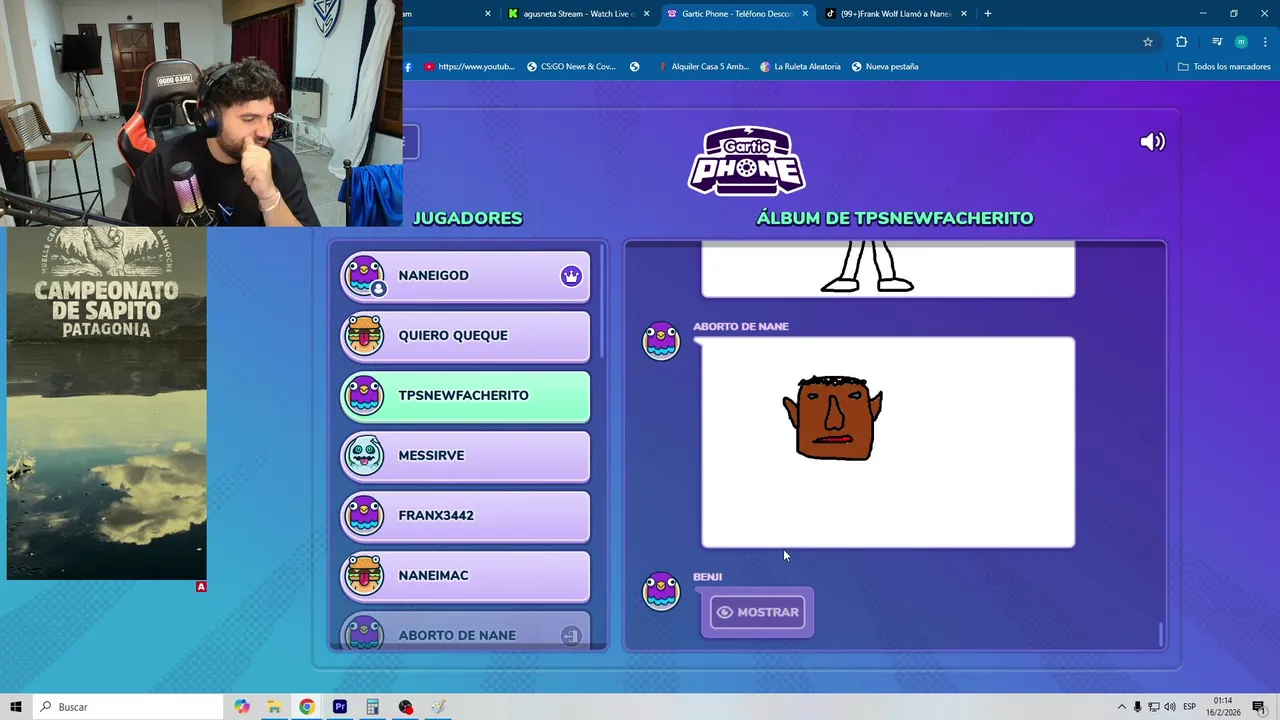Click the ESP language indicator
Screen dimensions: 1280x720
click(1190, 707)
